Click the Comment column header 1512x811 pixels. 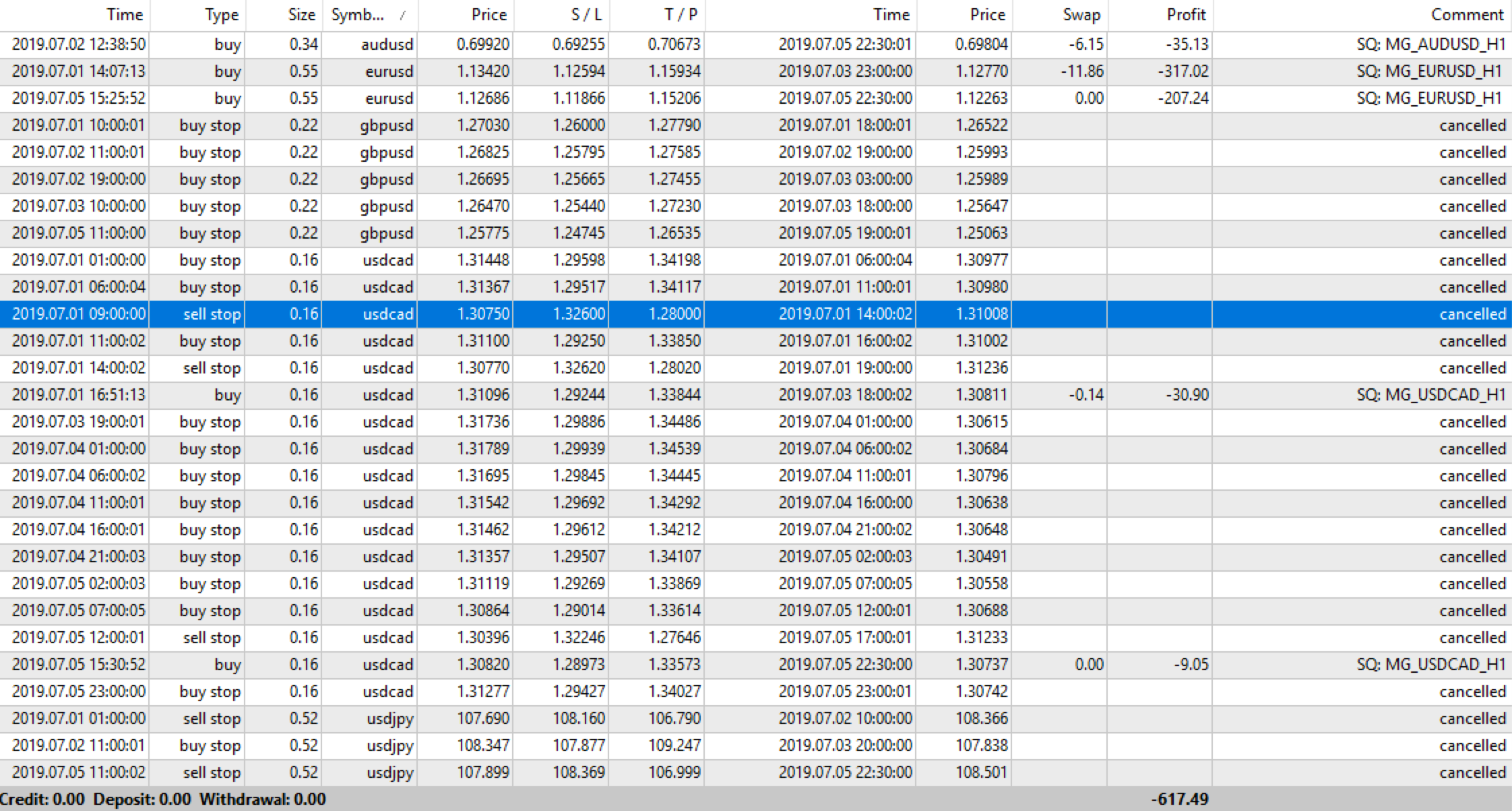pos(1466,15)
